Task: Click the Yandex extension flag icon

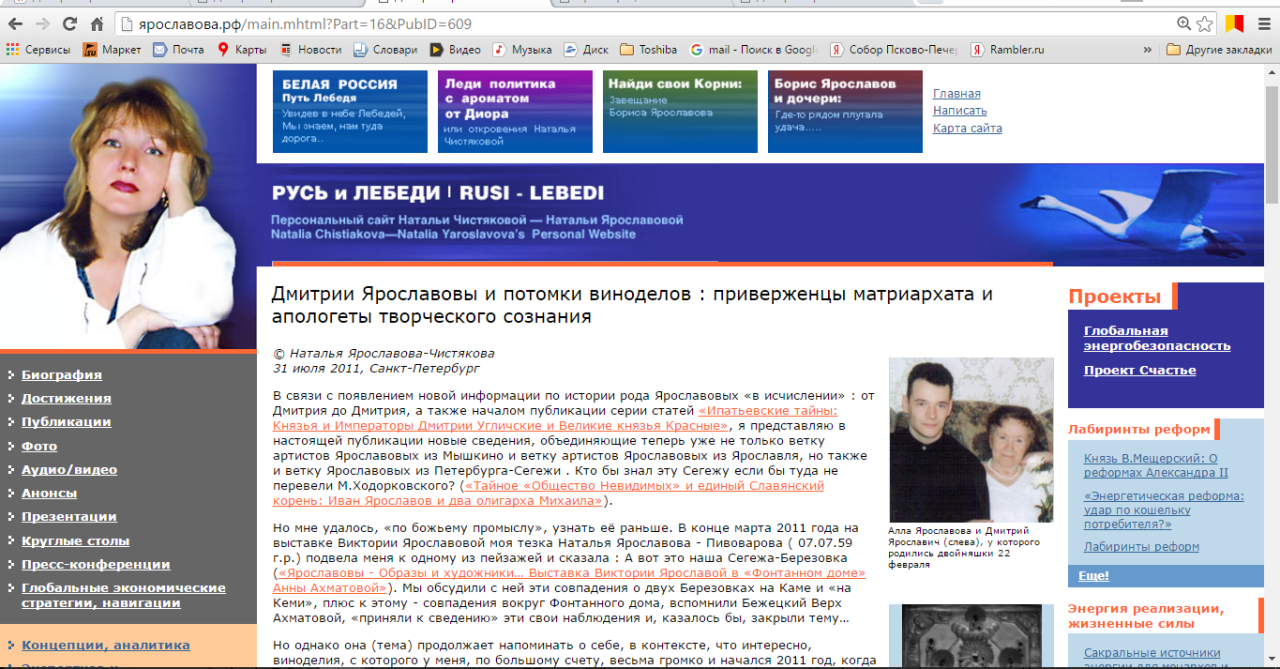Action: click(1235, 24)
